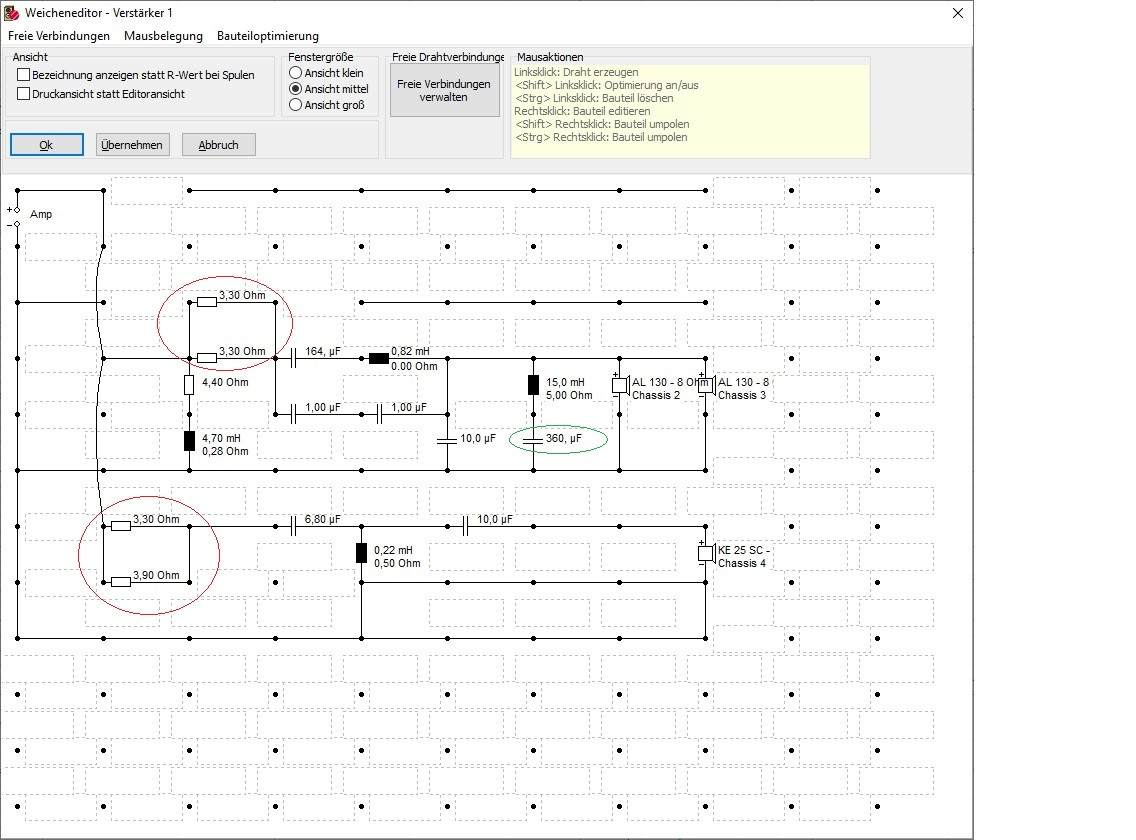Select the 3,90 Ohm resistor symbol

(121, 582)
